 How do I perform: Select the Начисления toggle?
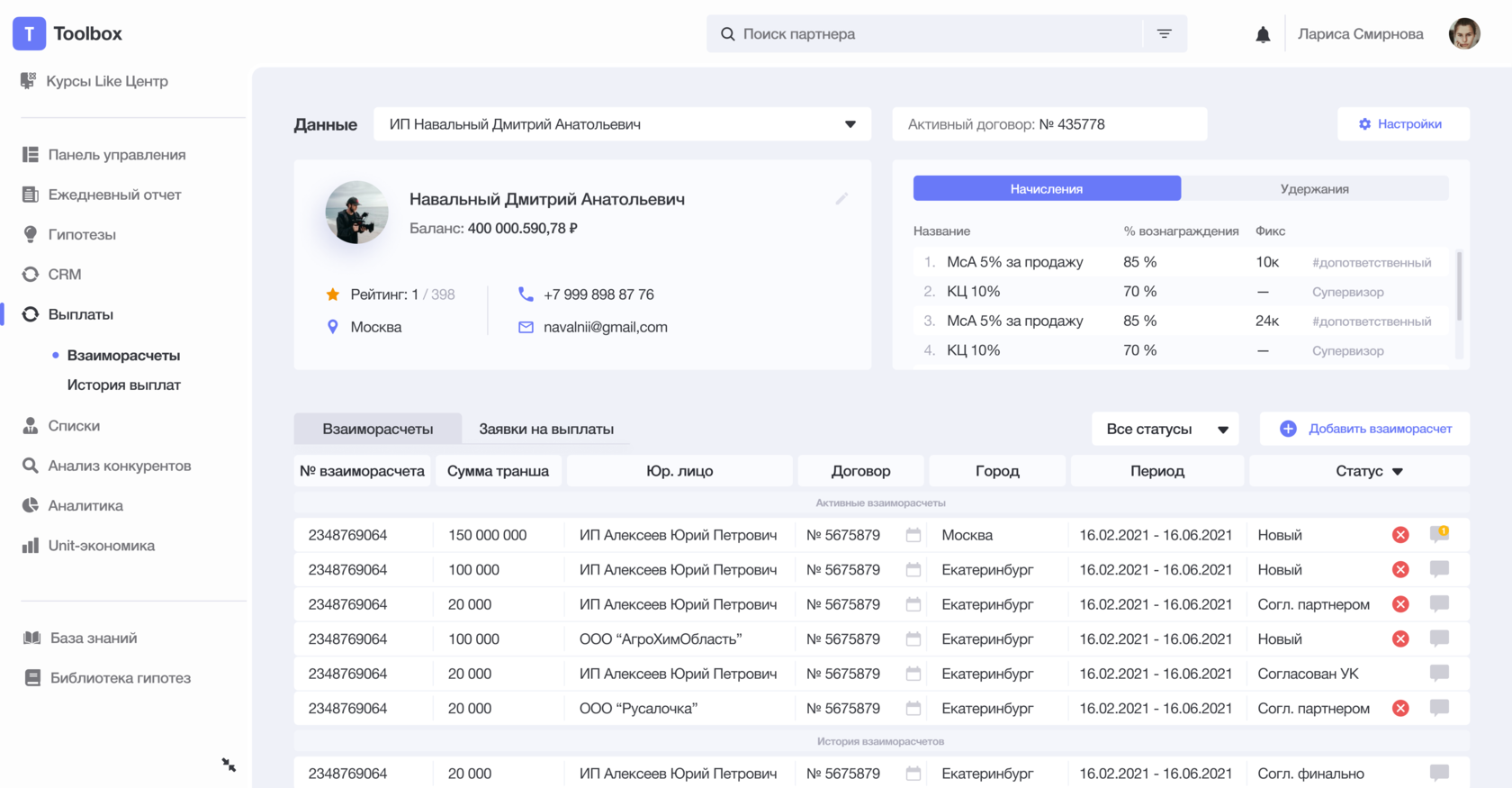(1046, 189)
